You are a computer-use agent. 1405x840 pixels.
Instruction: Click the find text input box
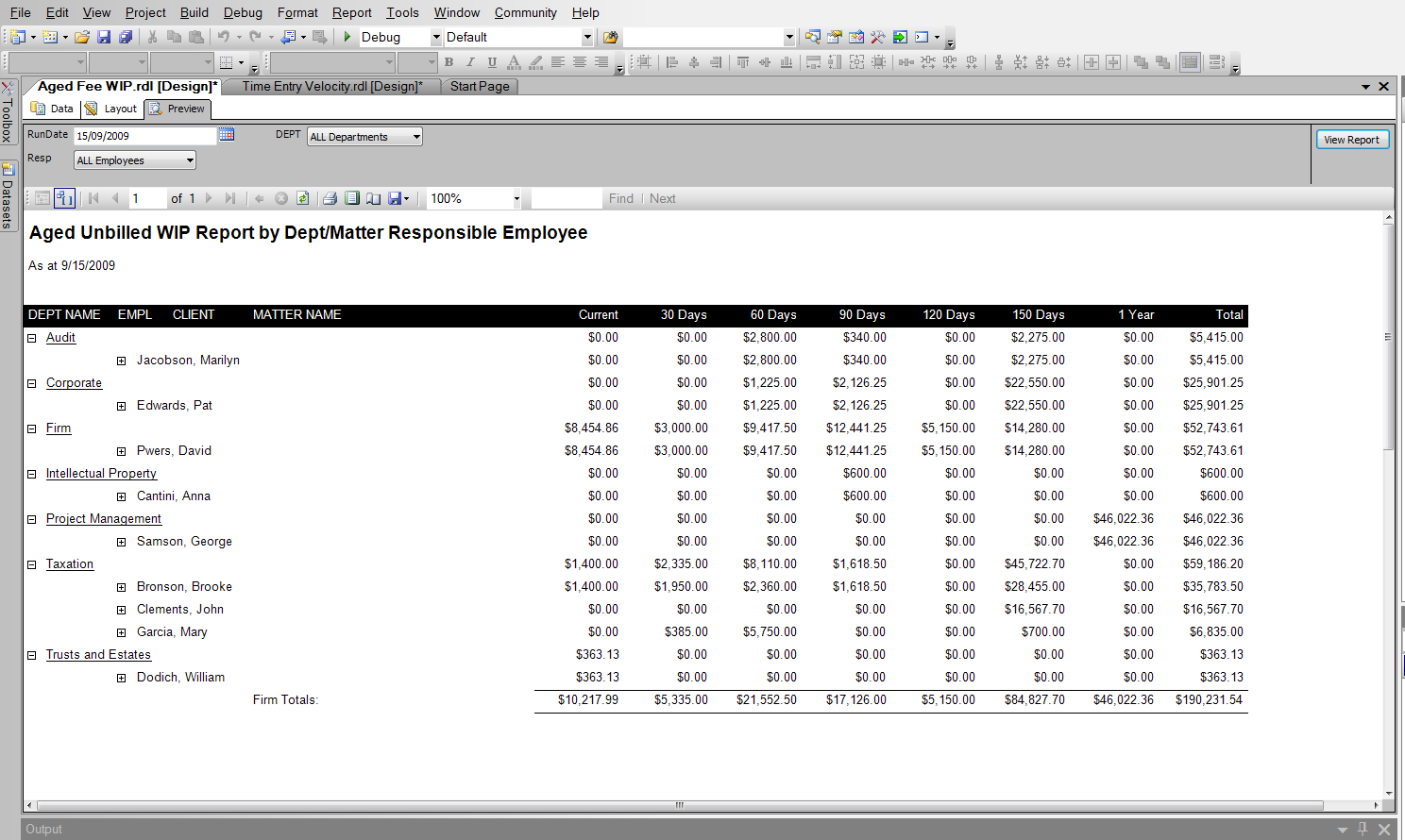tap(567, 198)
